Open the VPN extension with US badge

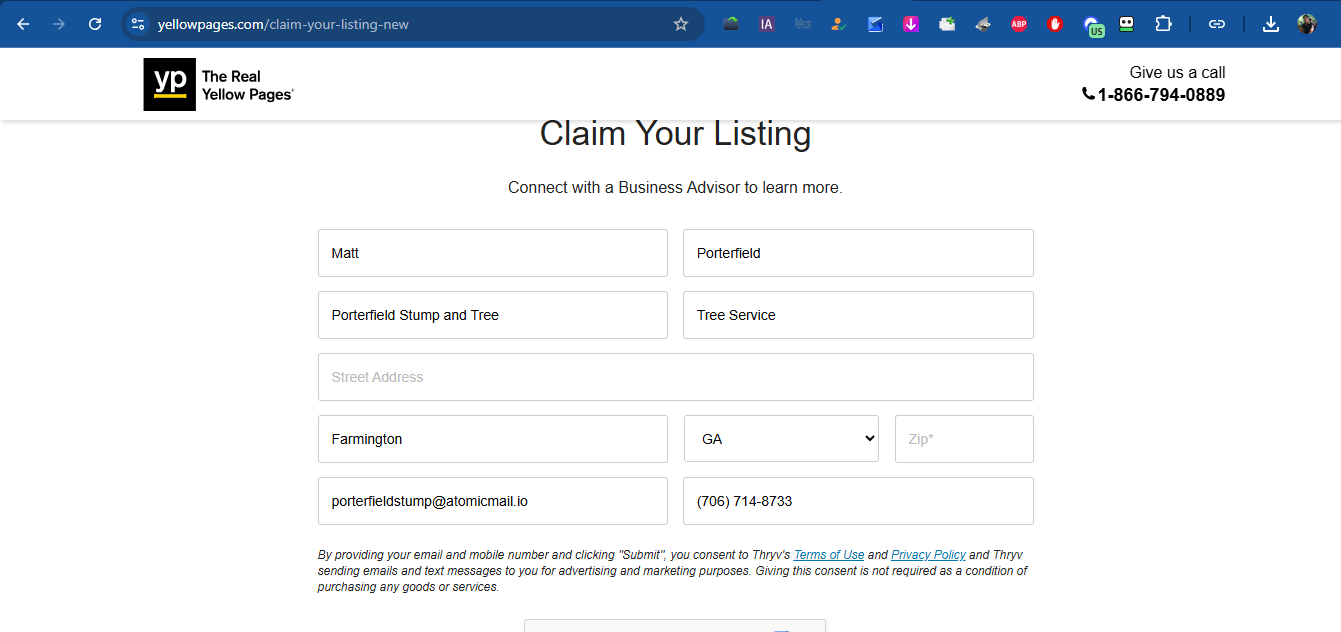tap(1093, 26)
